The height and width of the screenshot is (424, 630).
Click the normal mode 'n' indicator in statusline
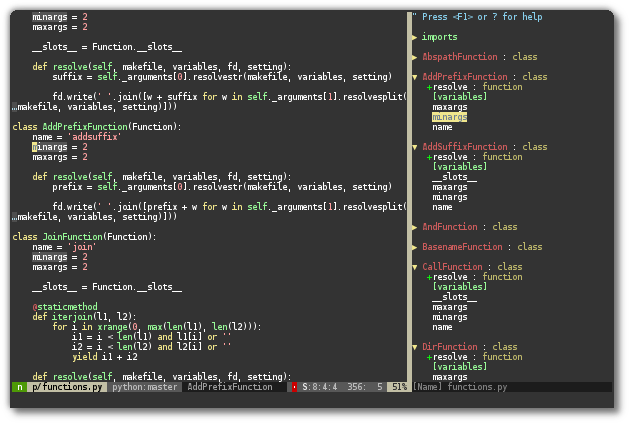pos(19,387)
